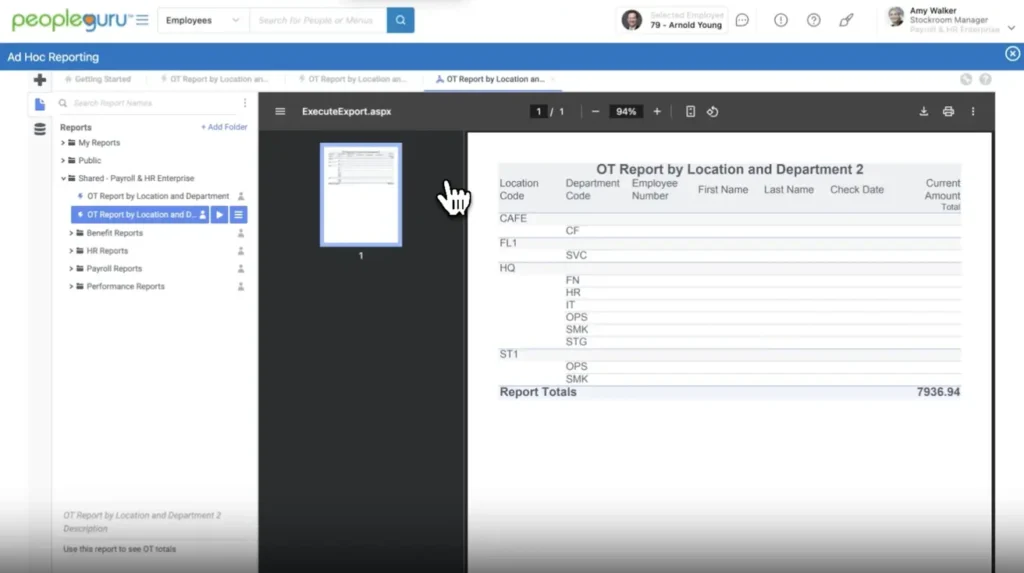Zoom out with the minus icon
The height and width of the screenshot is (573, 1024).
coord(596,112)
